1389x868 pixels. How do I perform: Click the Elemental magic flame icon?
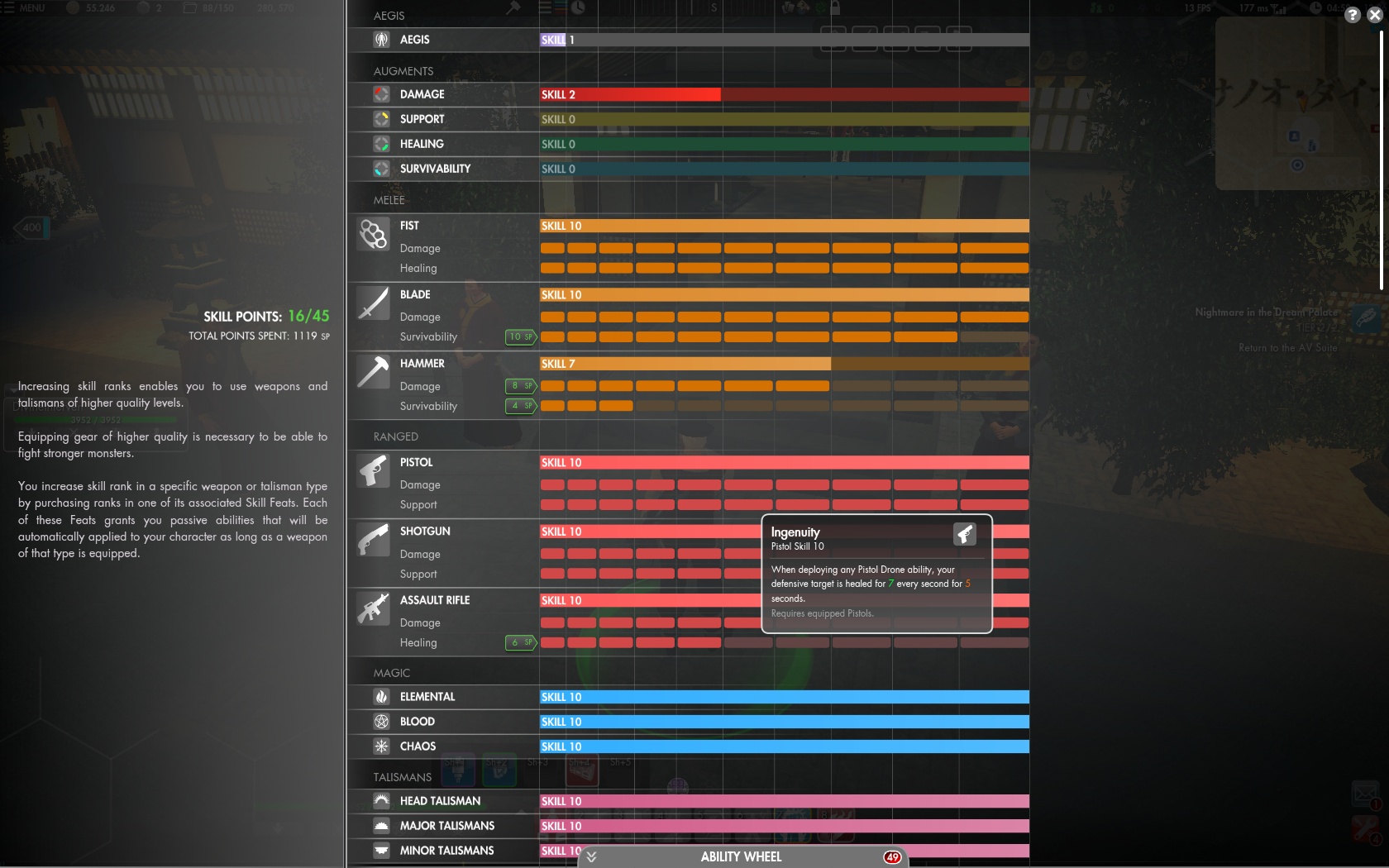(381, 697)
